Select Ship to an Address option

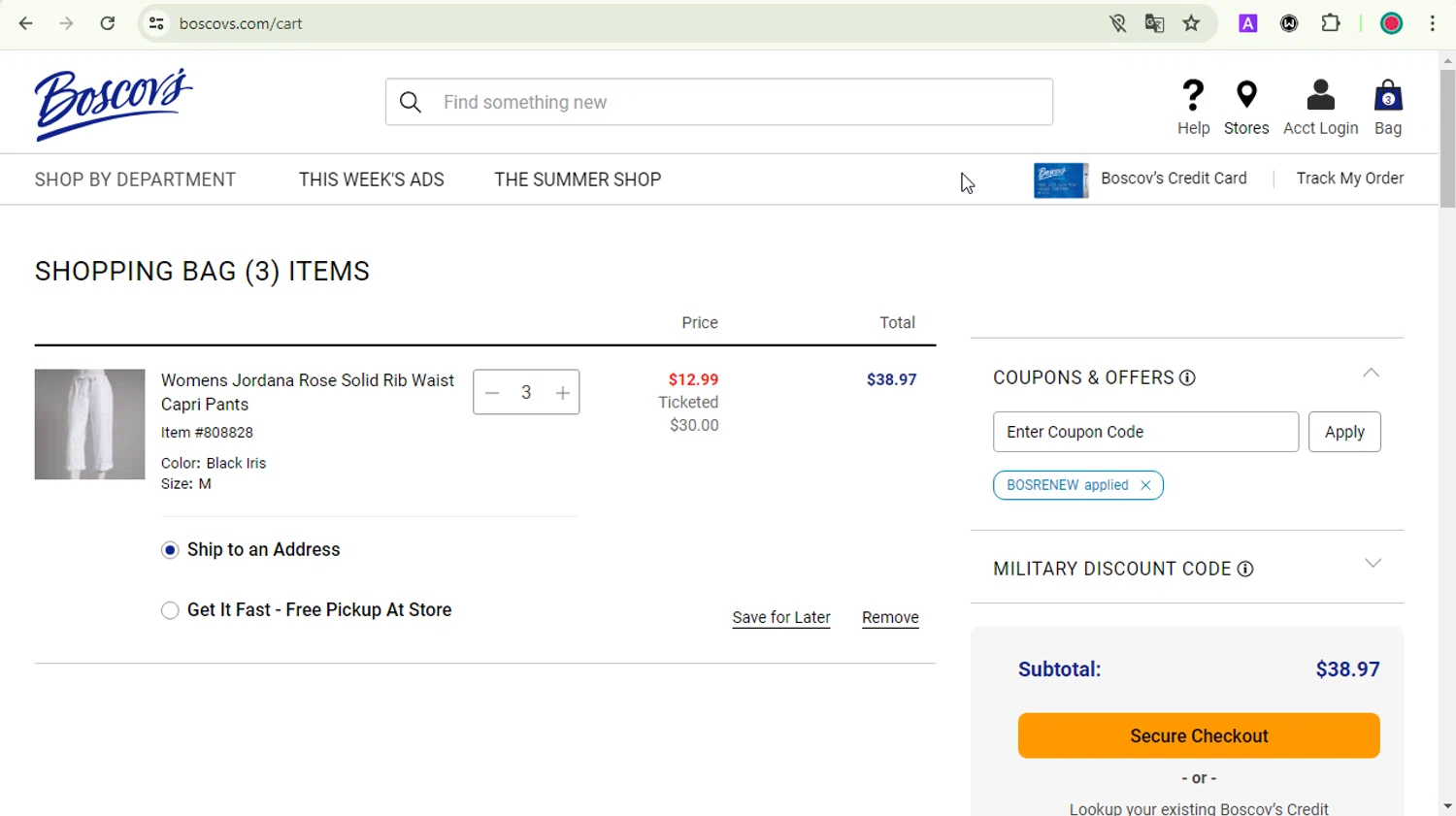click(x=170, y=550)
